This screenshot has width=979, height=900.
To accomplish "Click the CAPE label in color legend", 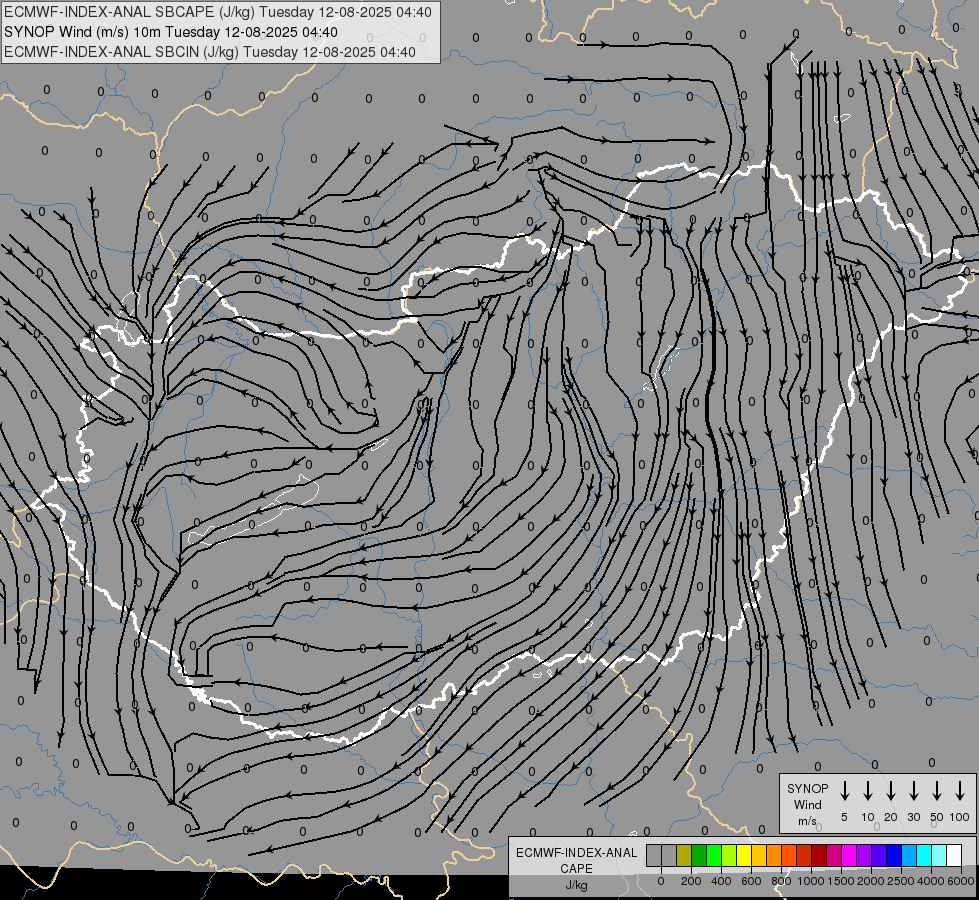I will tap(576, 869).
